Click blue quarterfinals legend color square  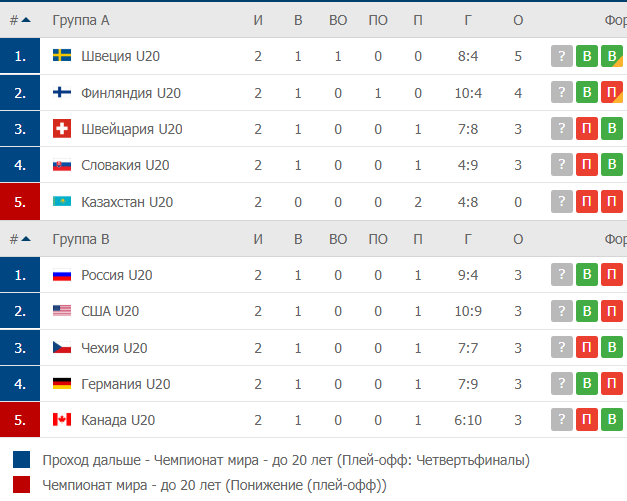(x=21, y=459)
